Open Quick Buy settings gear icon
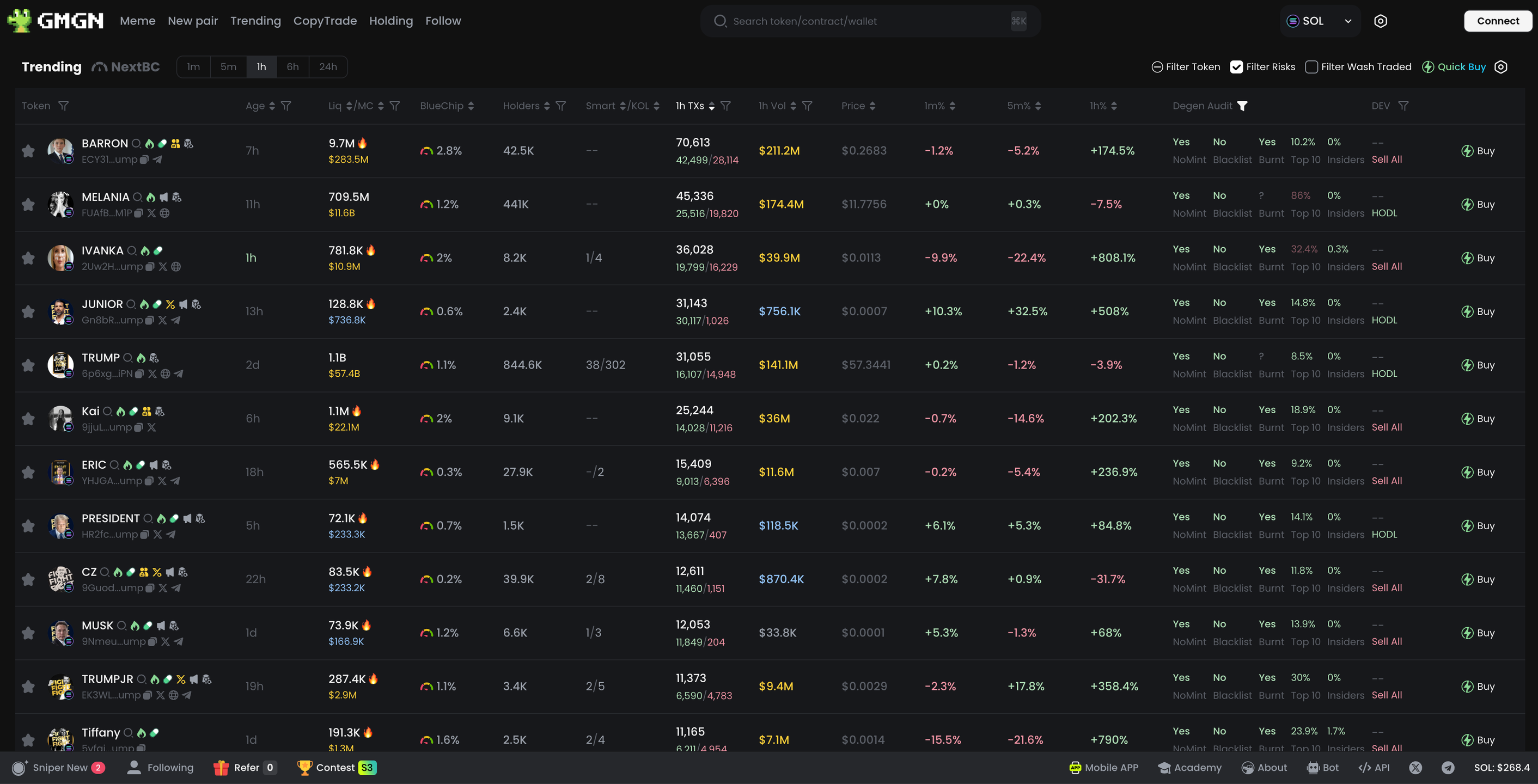 pyautogui.click(x=1501, y=67)
